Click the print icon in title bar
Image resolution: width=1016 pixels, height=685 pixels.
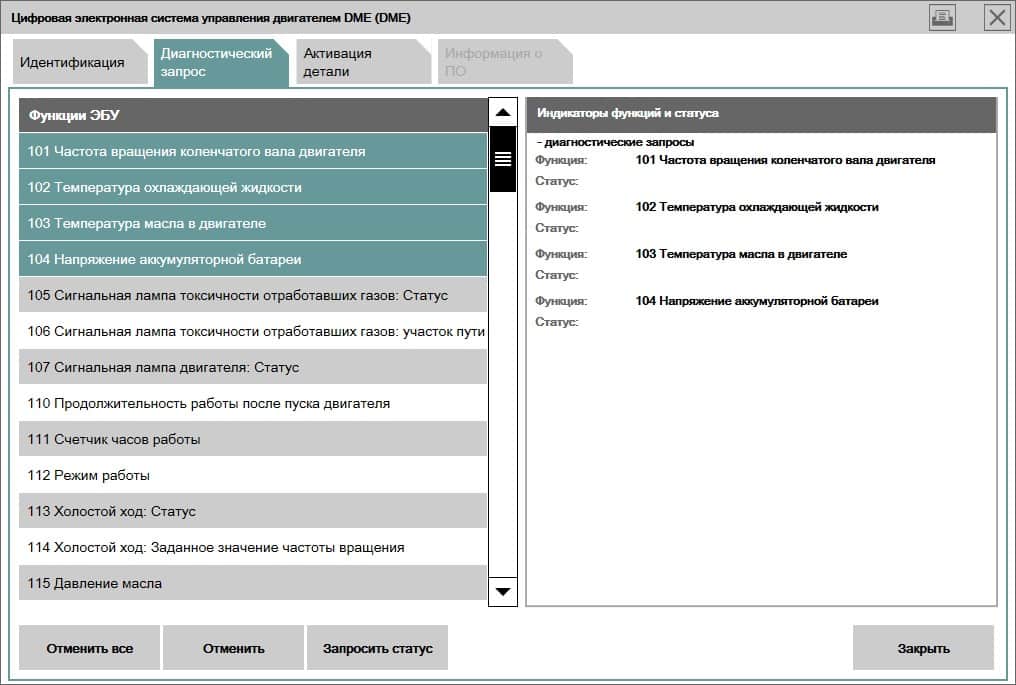(941, 17)
